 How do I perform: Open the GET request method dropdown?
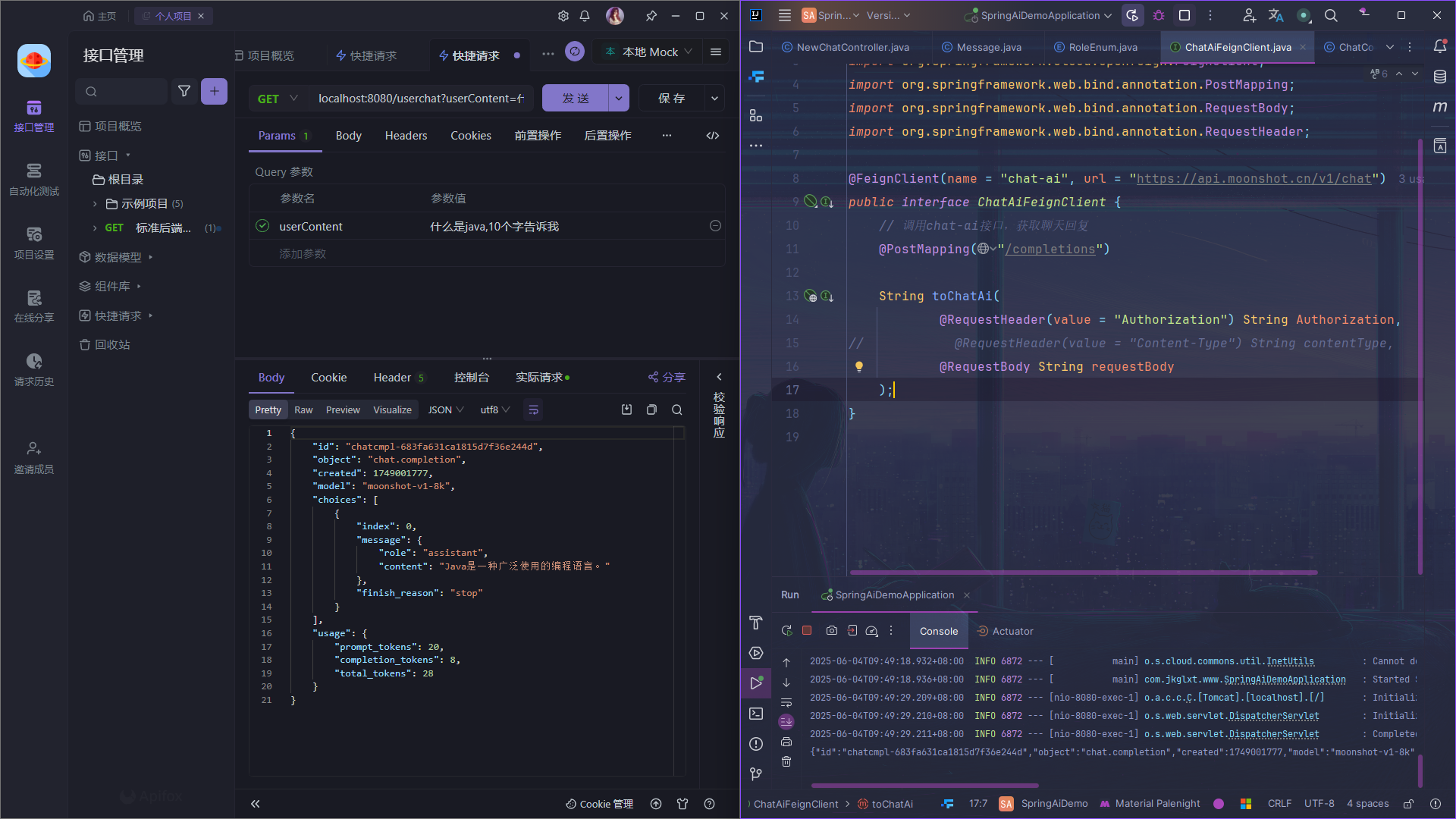(277, 98)
